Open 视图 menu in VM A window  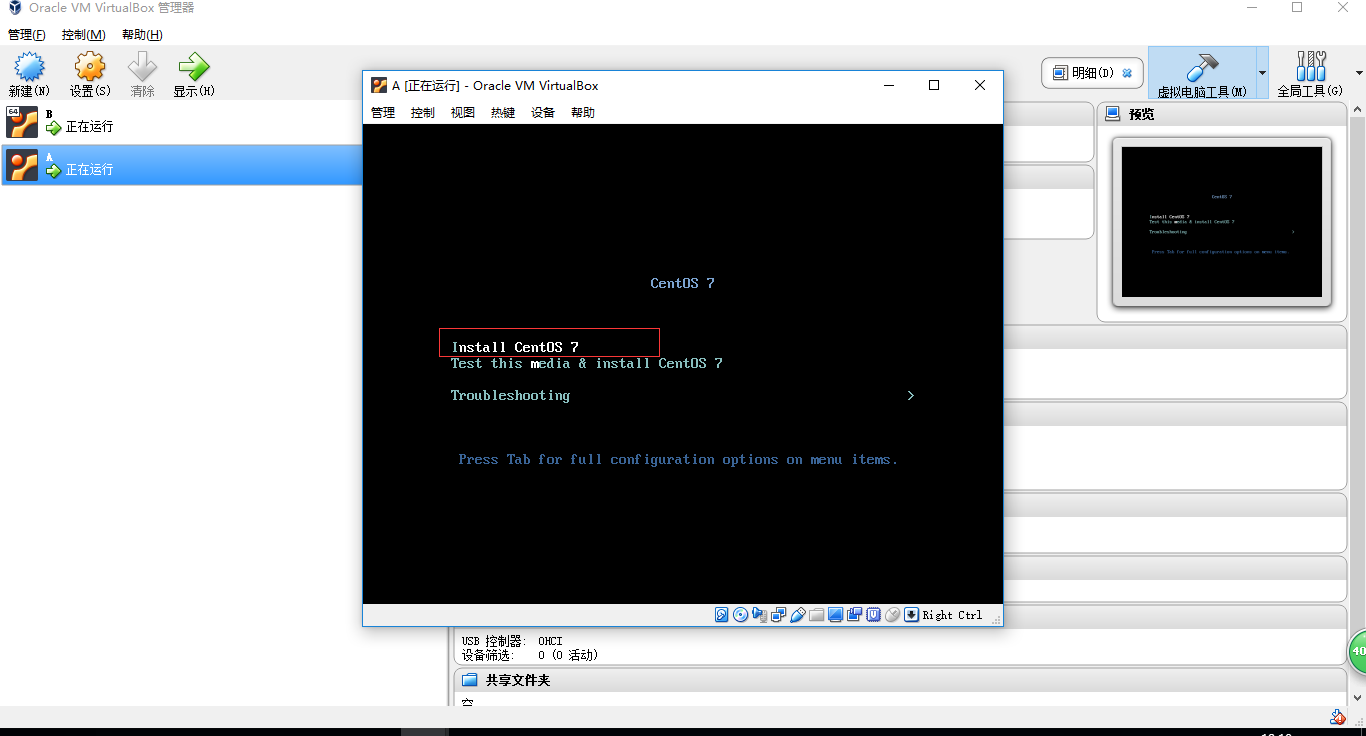click(x=463, y=113)
